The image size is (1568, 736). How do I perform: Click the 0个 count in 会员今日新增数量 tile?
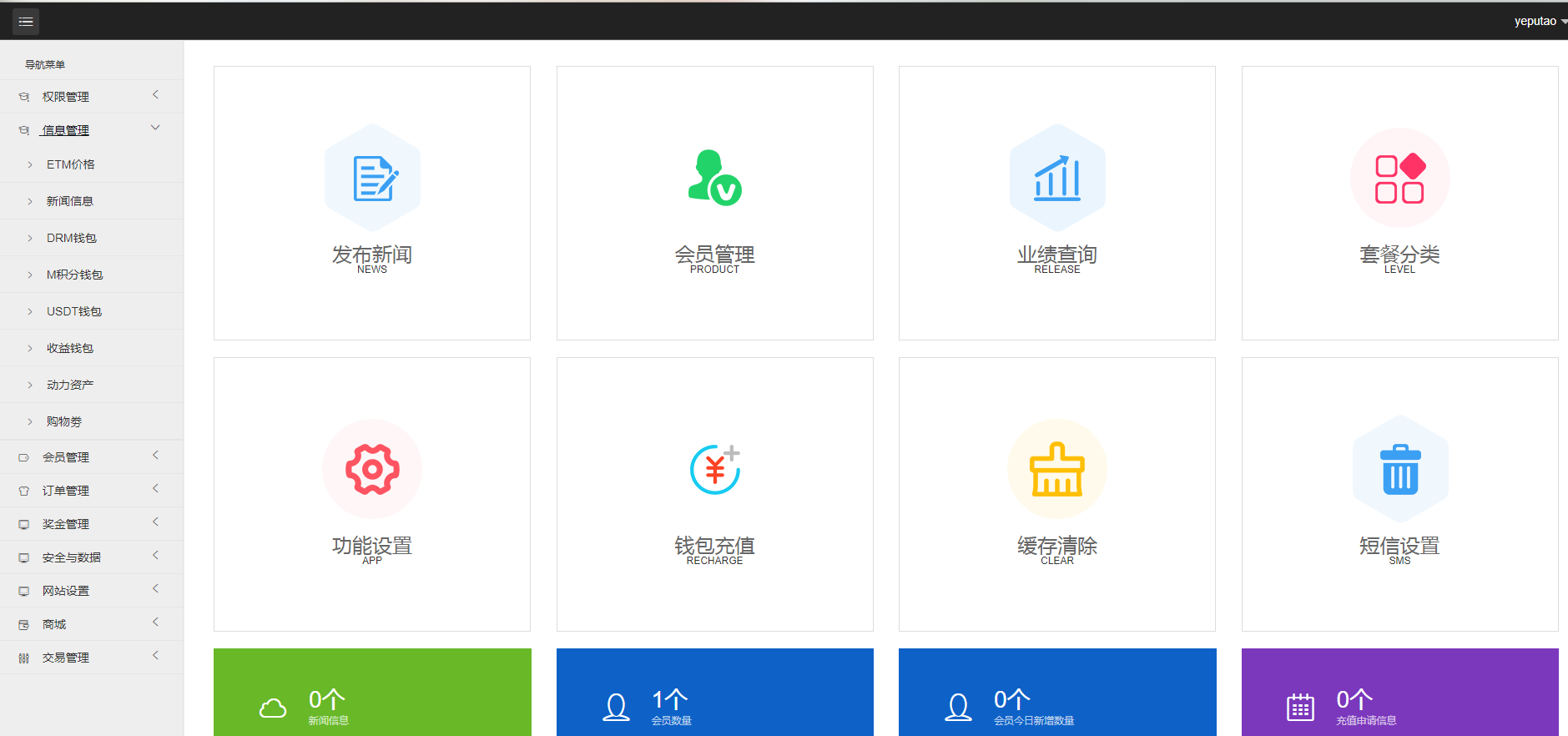click(1011, 699)
